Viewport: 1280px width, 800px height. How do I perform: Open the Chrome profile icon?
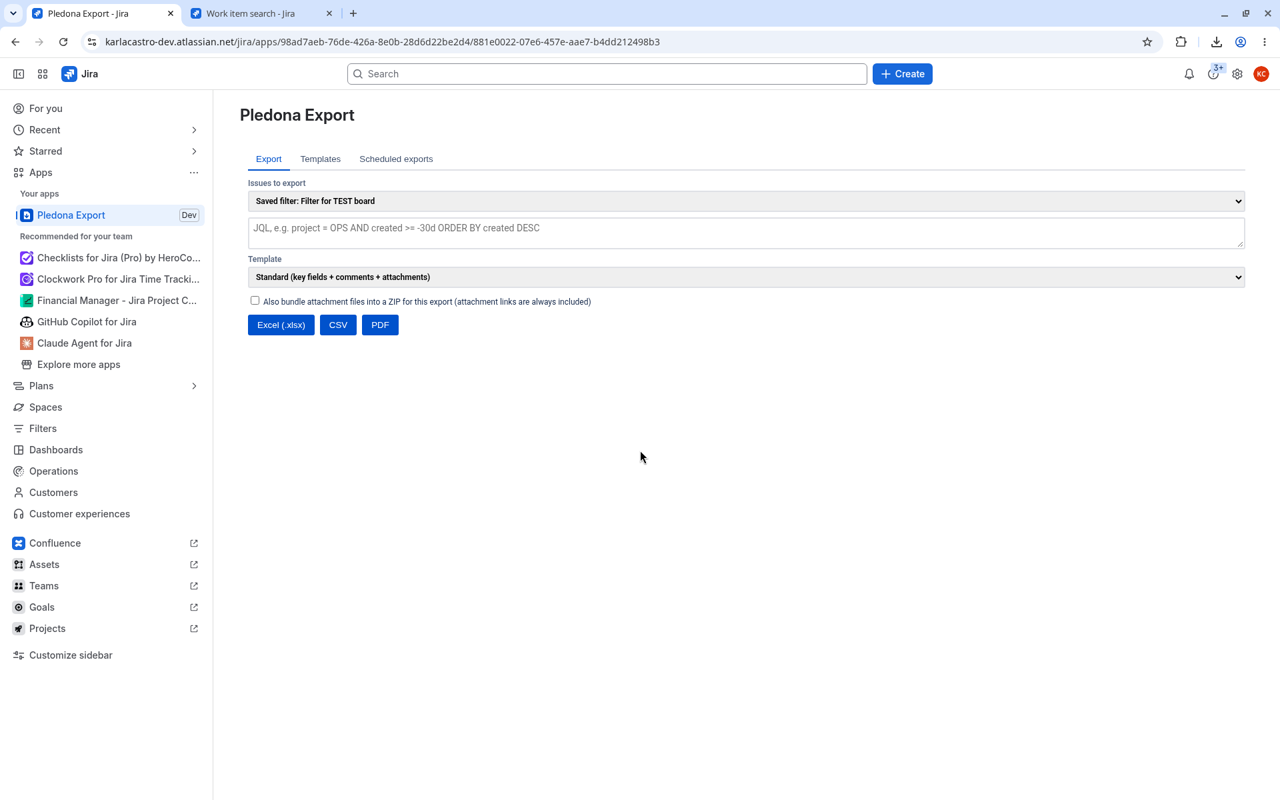pos(1240,42)
